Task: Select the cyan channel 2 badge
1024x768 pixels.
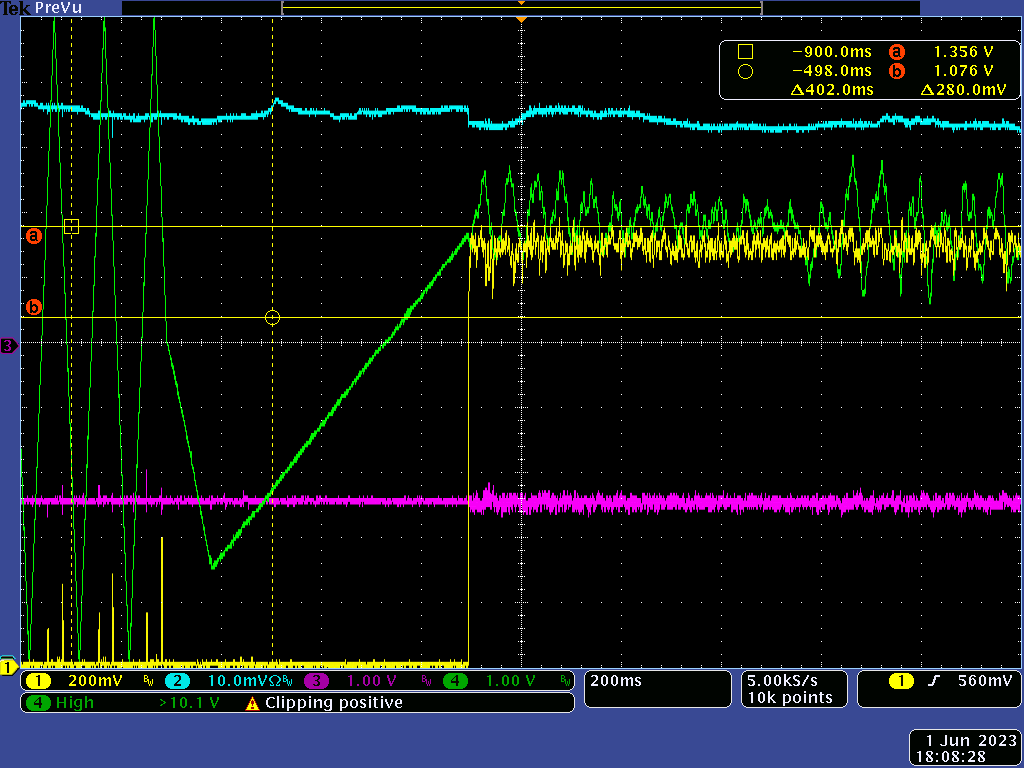Action: [175, 681]
